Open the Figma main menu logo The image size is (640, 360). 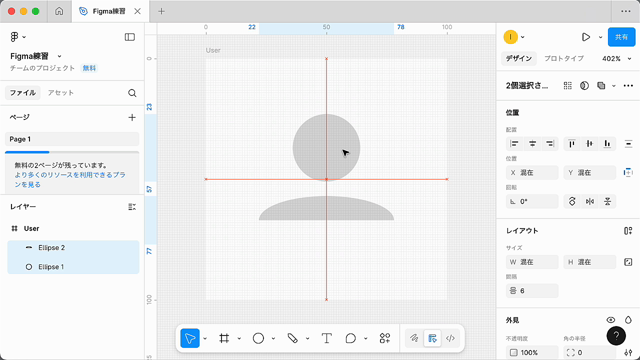click(14, 37)
